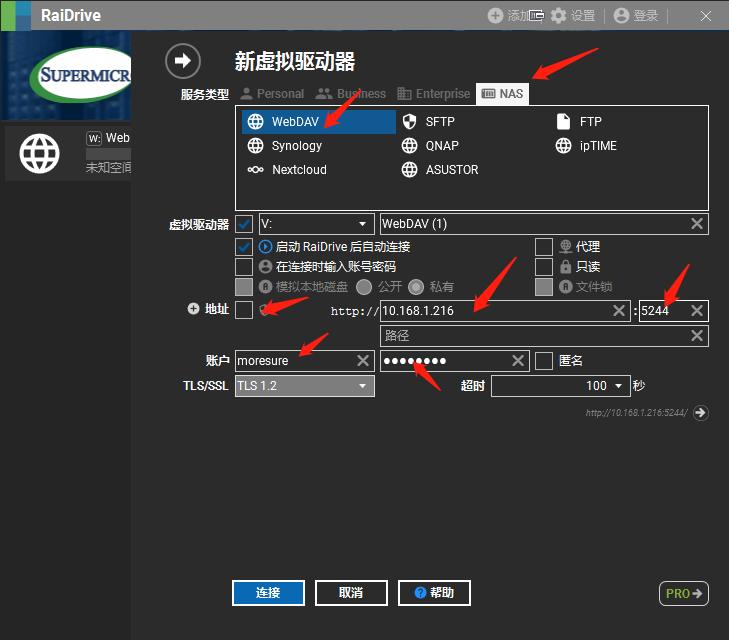This screenshot has width=729, height=640.
Task: Select ipTIME service type
Action: tap(586, 146)
